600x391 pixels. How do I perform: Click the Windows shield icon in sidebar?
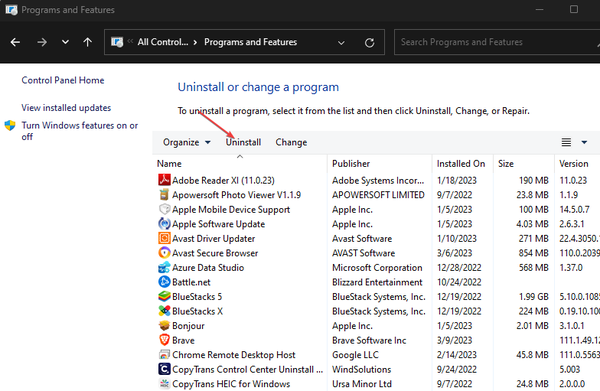tap(10, 125)
